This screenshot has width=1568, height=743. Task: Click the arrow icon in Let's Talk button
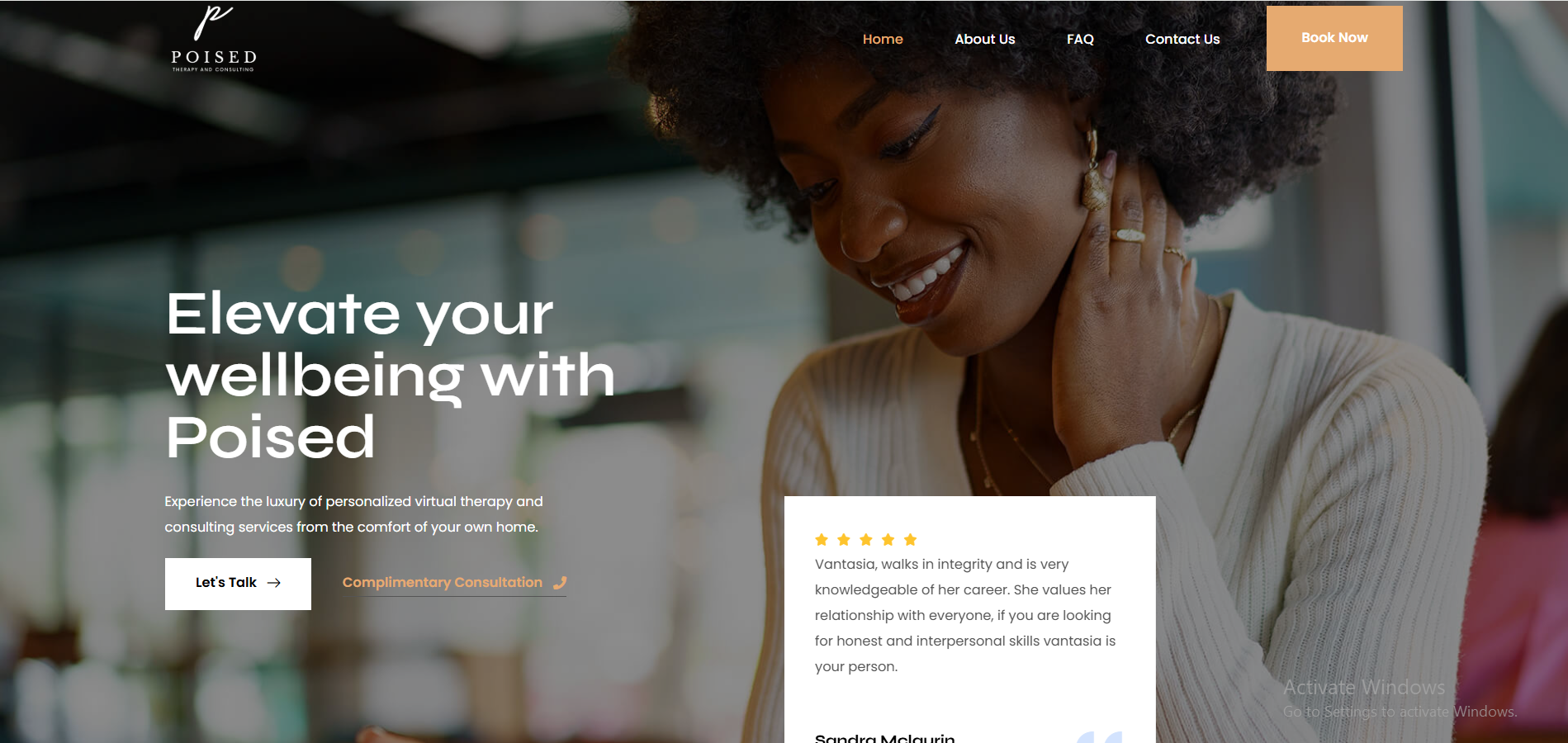click(274, 583)
